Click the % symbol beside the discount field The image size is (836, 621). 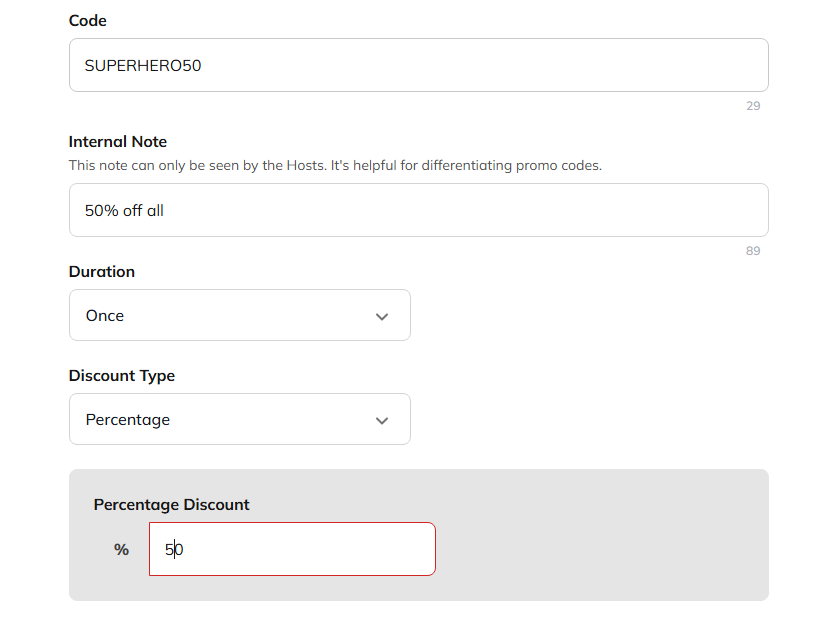point(122,550)
